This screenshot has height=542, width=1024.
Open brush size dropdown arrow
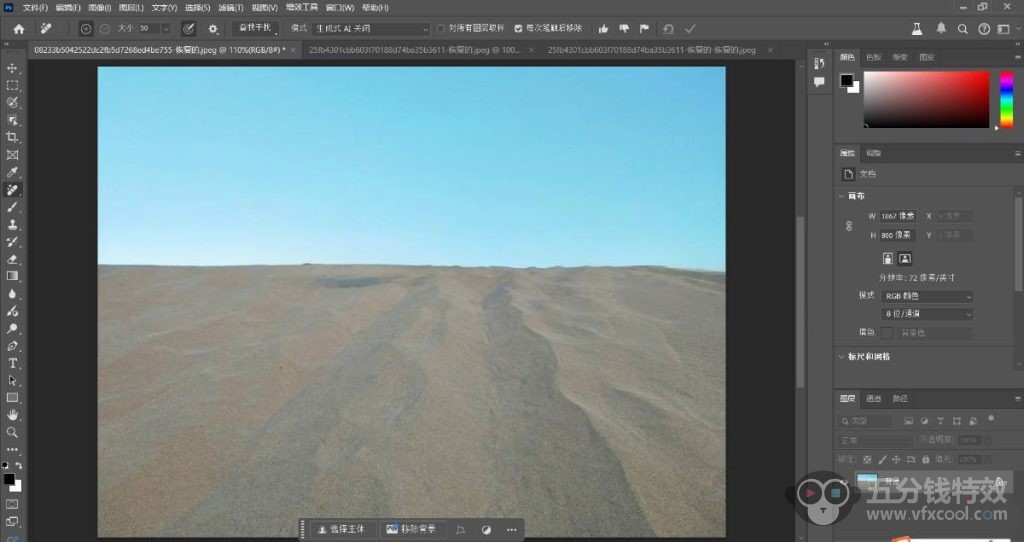[x=166, y=29]
